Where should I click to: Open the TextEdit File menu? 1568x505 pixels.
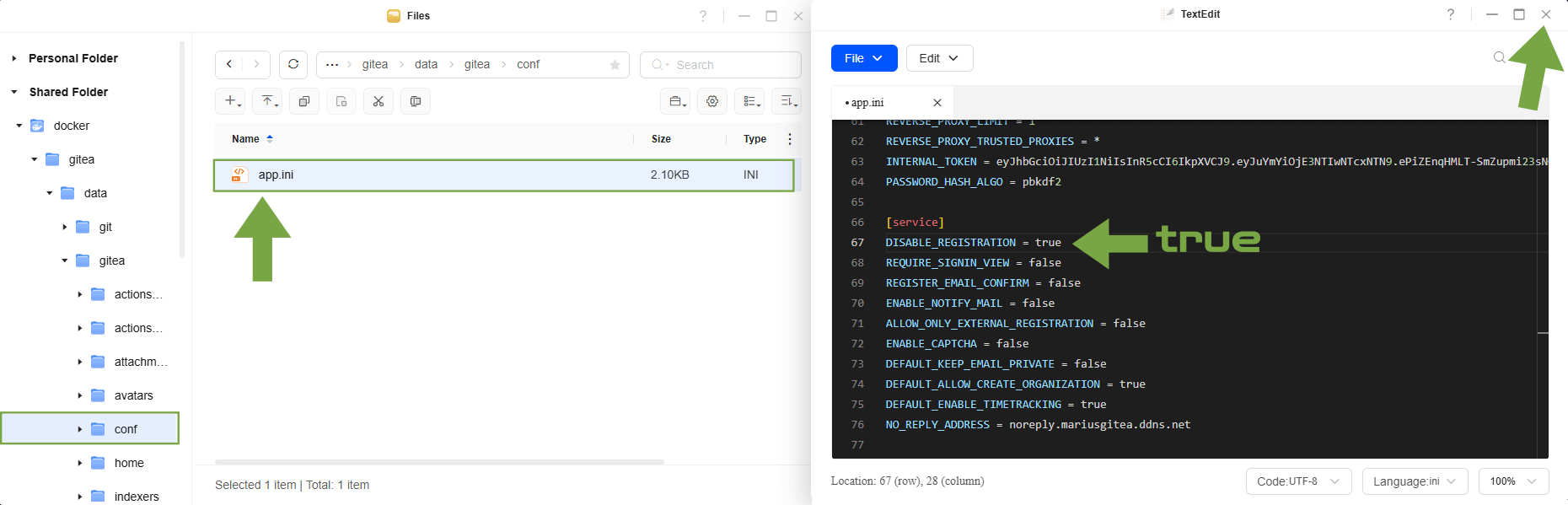tap(864, 58)
